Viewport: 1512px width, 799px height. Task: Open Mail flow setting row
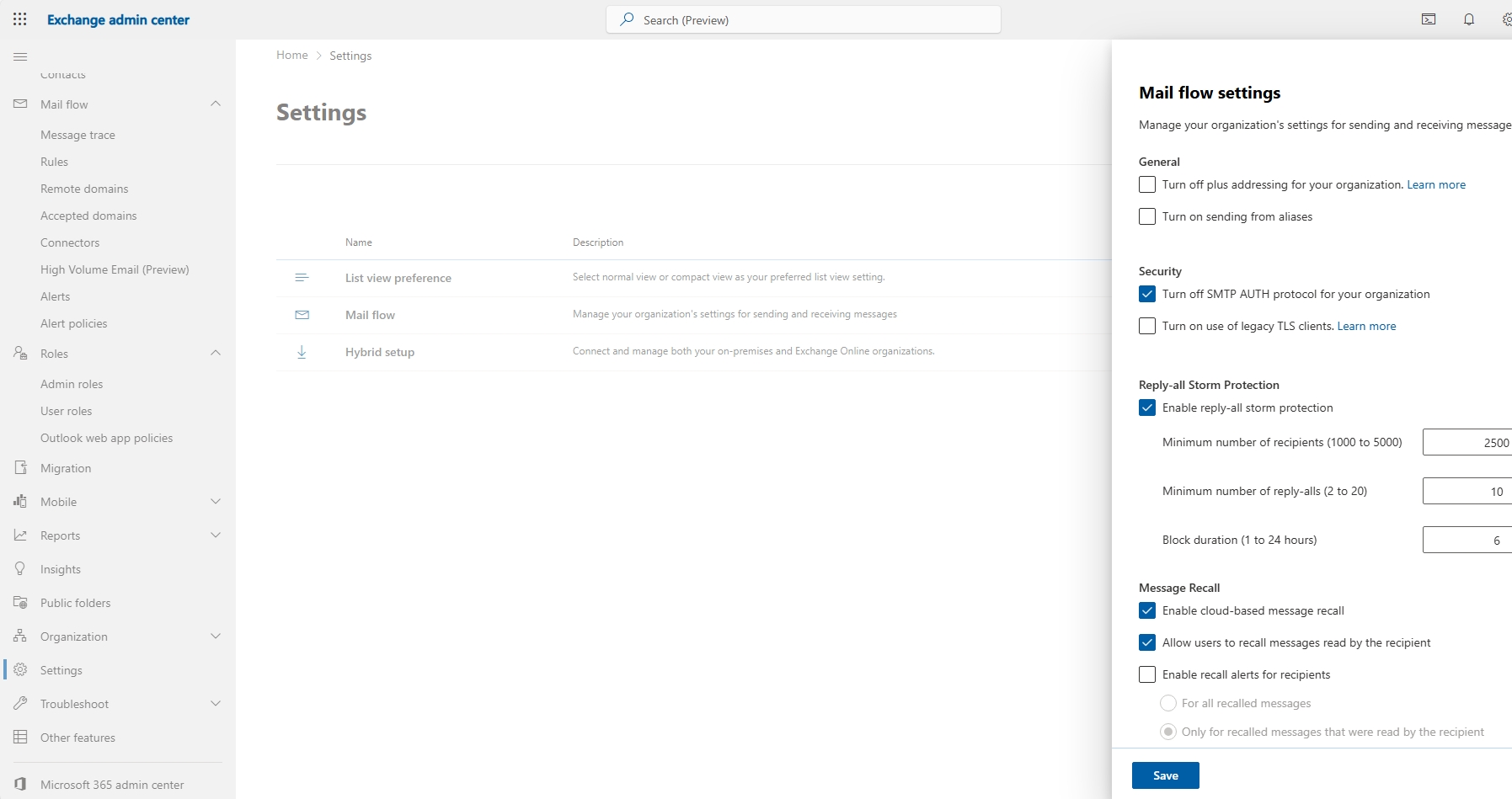(x=370, y=315)
